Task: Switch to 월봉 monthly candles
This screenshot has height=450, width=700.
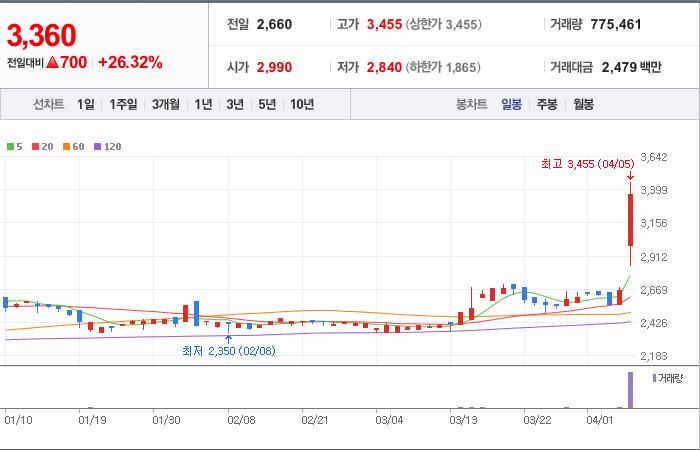Action: (583, 104)
